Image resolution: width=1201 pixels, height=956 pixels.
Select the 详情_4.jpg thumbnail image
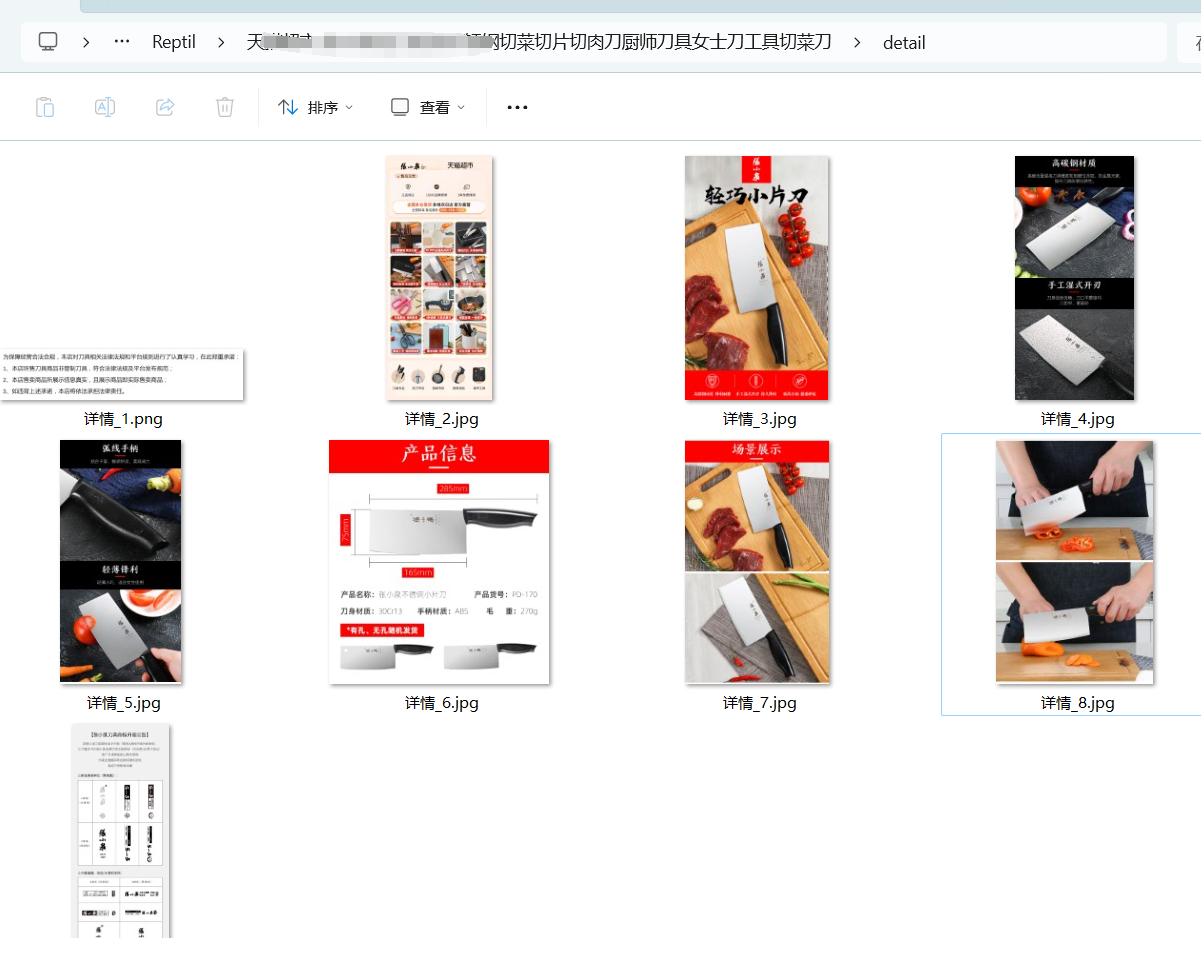pos(1075,278)
